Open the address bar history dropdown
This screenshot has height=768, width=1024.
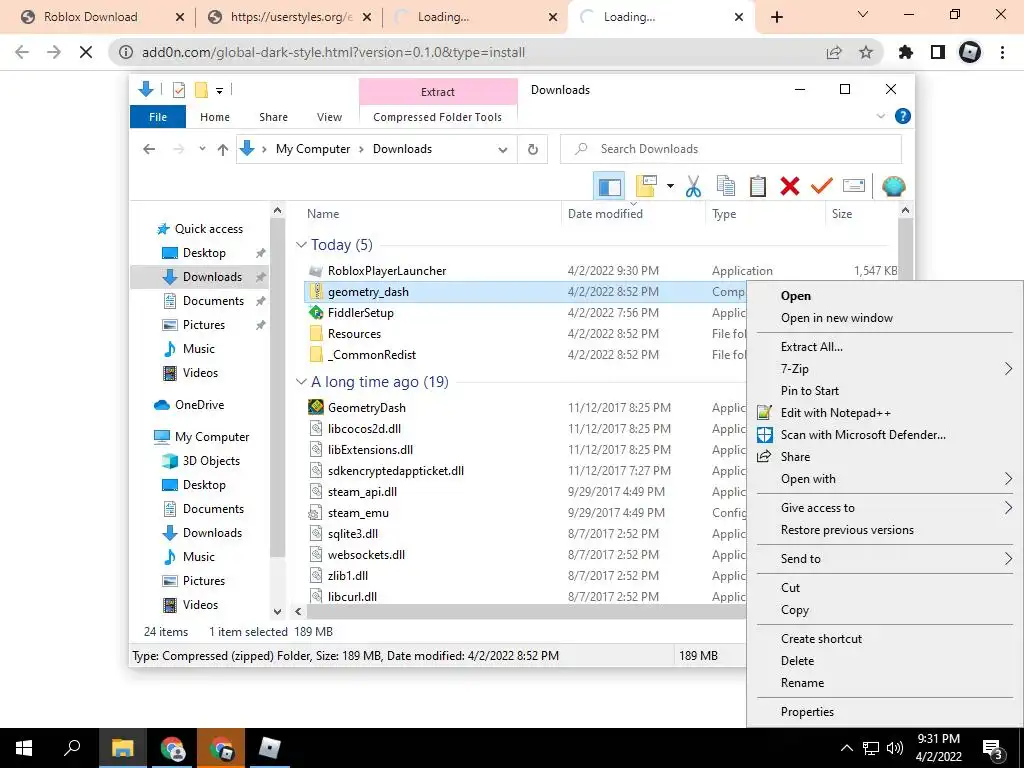point(502,150)
